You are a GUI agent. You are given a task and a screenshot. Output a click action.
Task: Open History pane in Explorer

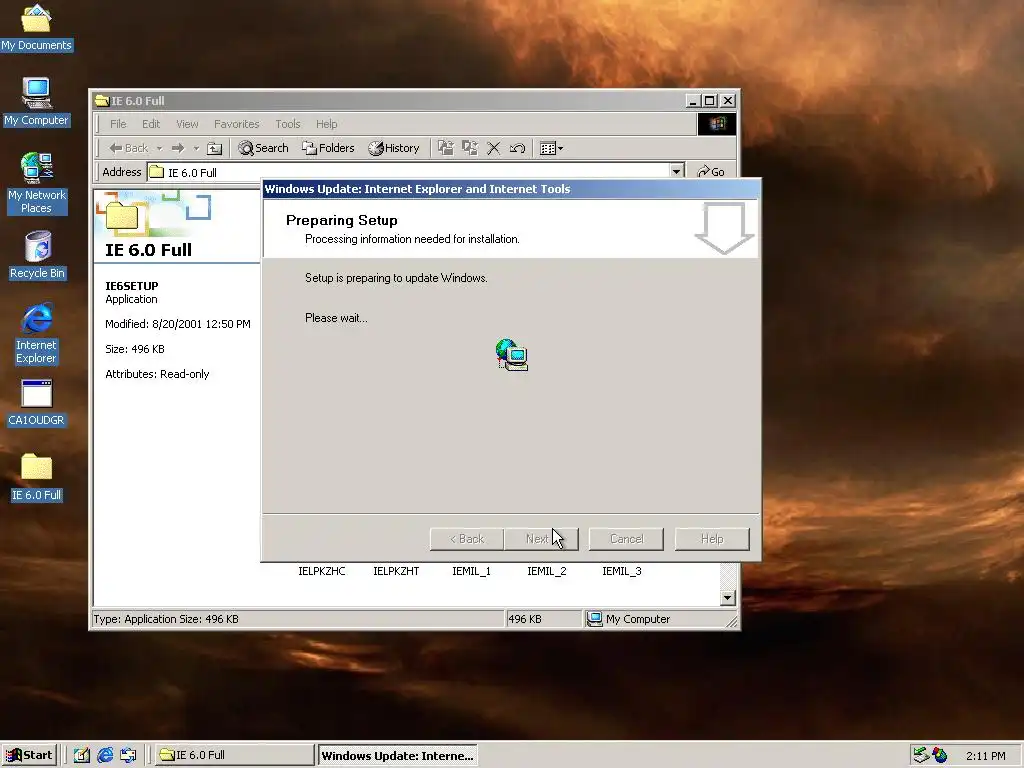pos(394,148)
